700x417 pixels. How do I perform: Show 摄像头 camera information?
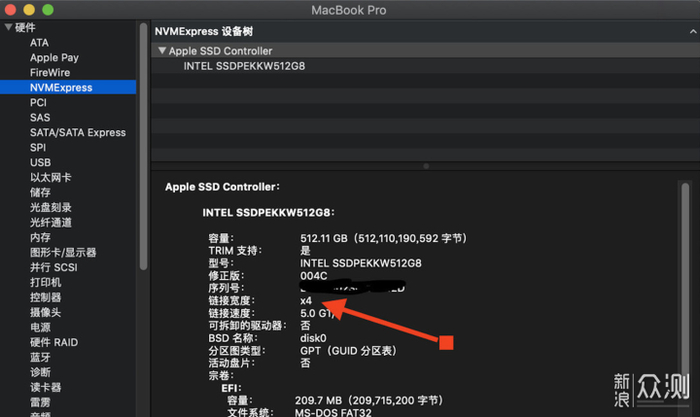tap(46, 312)
